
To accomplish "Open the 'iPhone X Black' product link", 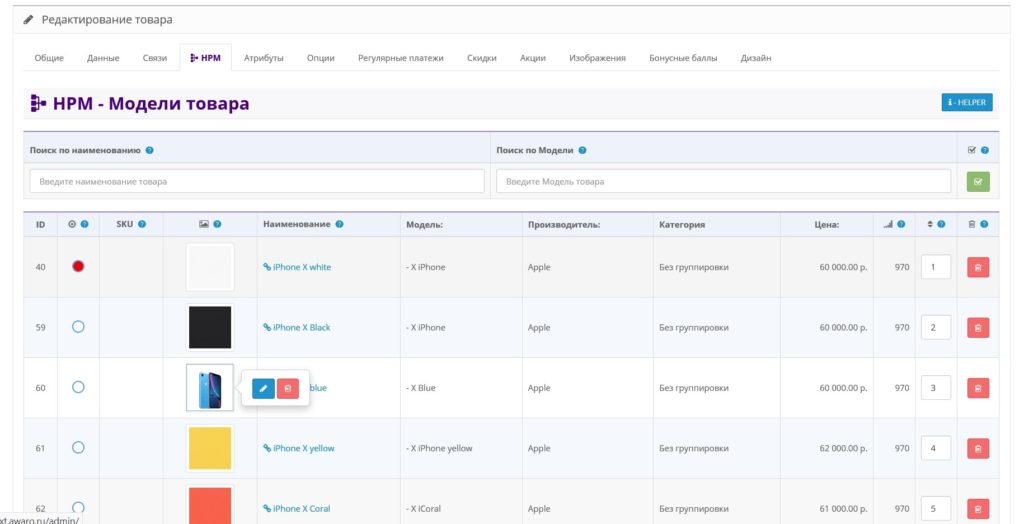I will pos(297,327).
